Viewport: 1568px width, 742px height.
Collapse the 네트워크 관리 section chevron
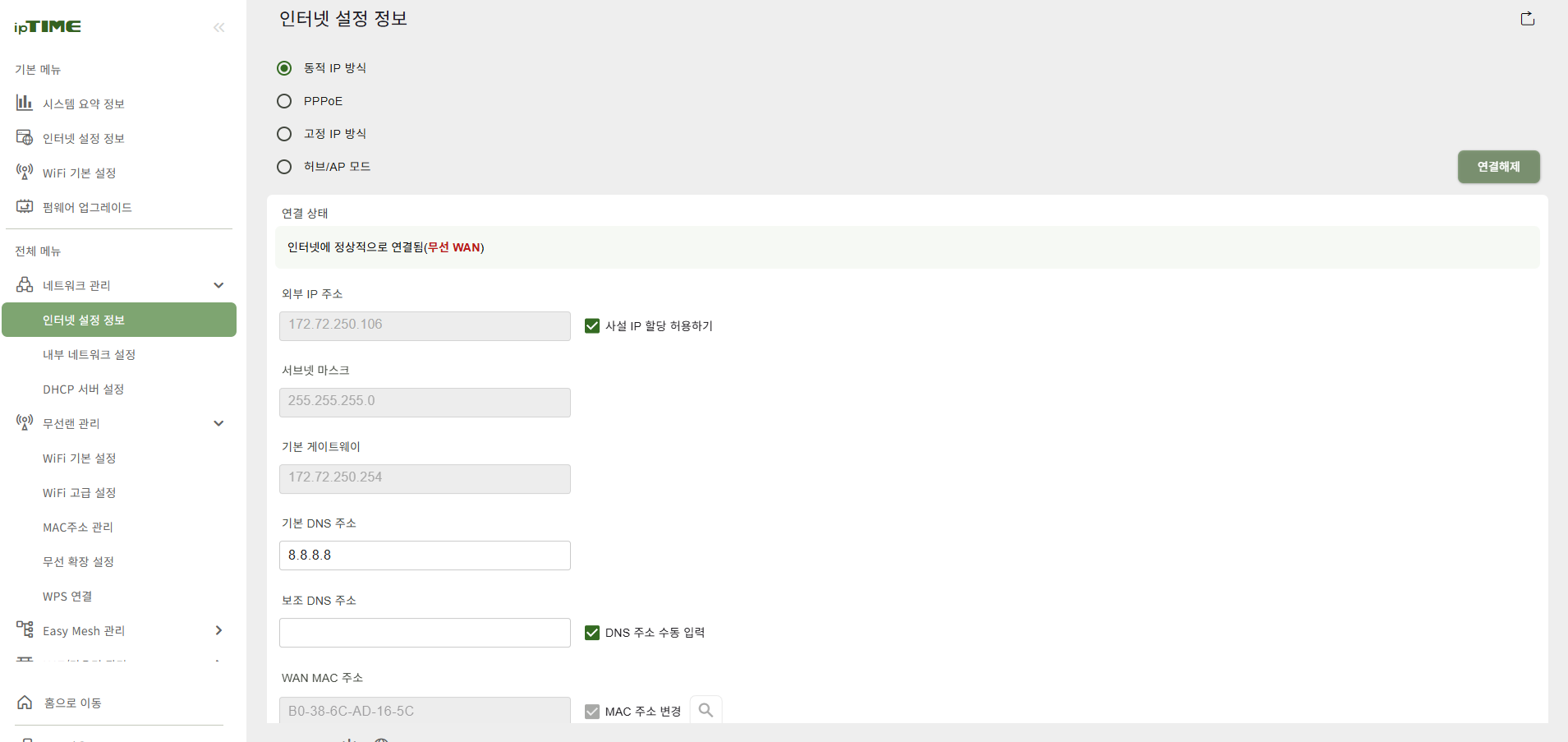218,285
